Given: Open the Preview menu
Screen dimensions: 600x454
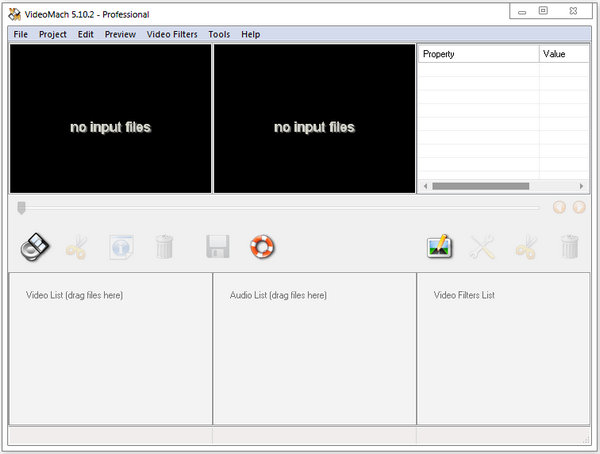Looking at the screenshot, I should click(120, 34).
